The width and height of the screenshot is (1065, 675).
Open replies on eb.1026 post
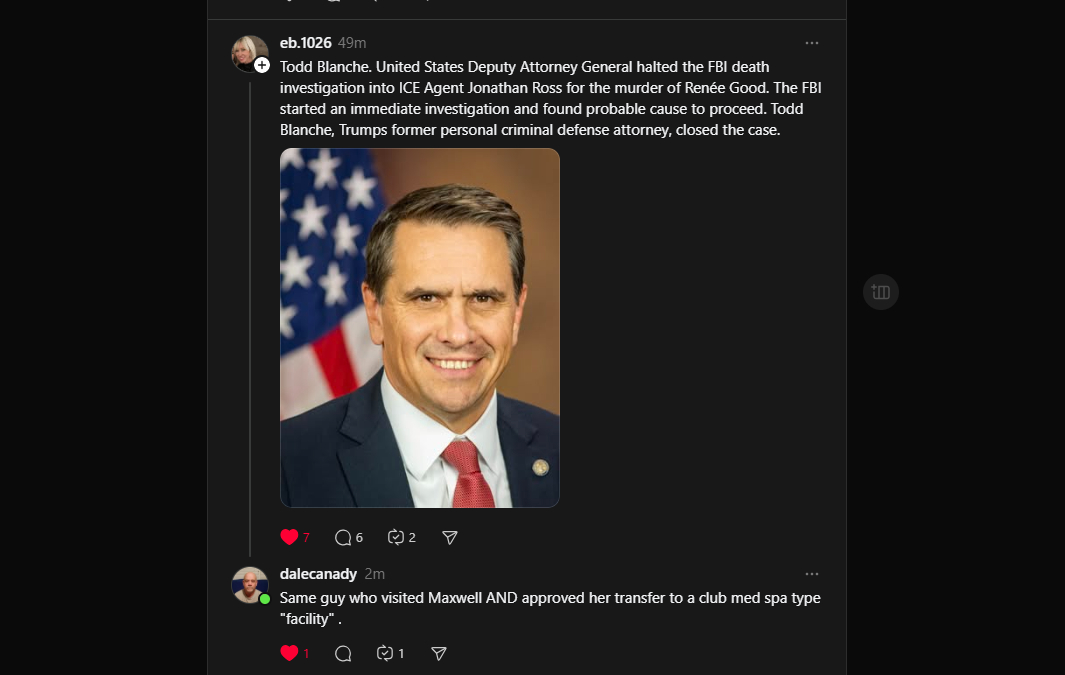click(x=343, y=537)
